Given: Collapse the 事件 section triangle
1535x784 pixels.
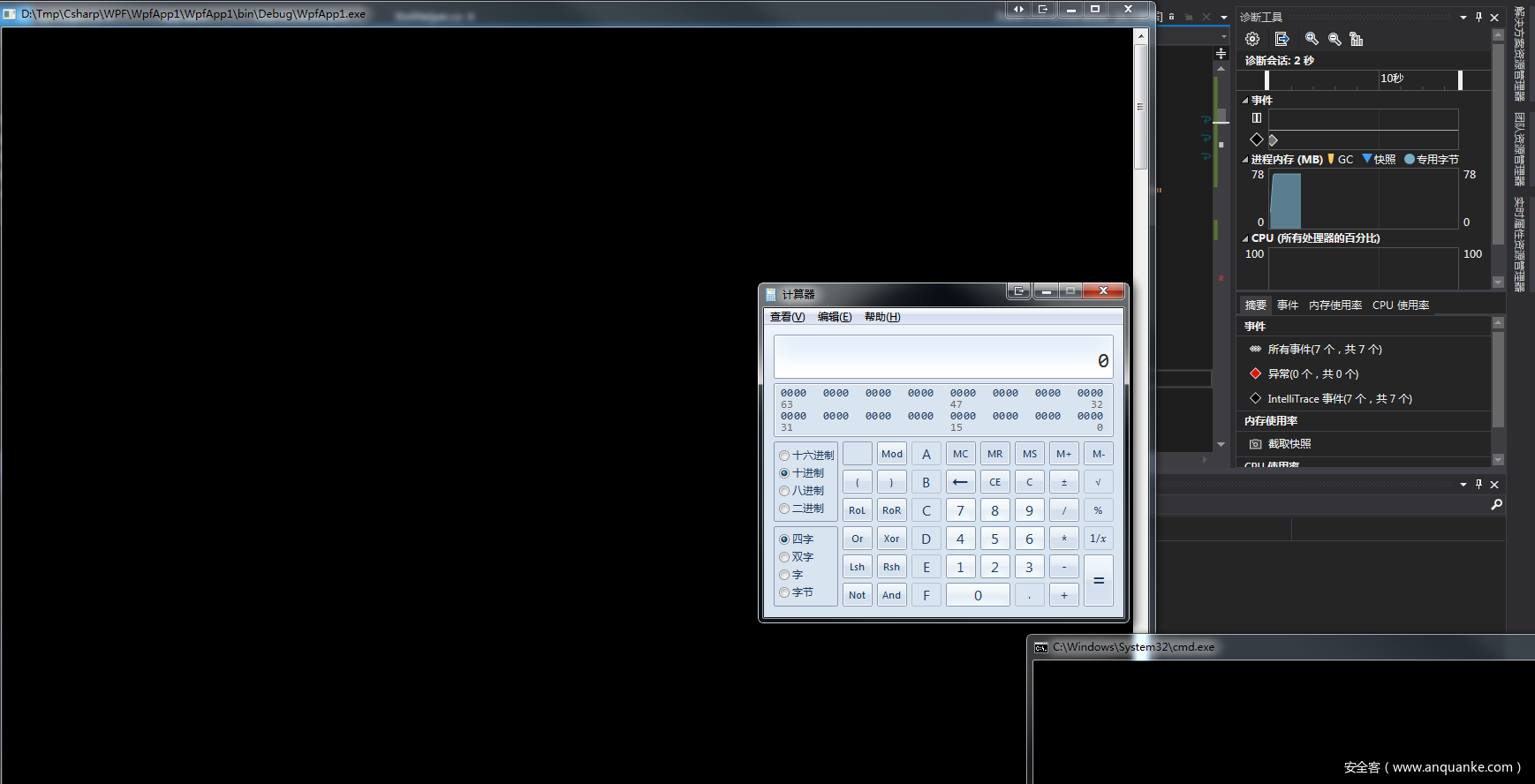Looking at the screenshot, I should 1245,101.
